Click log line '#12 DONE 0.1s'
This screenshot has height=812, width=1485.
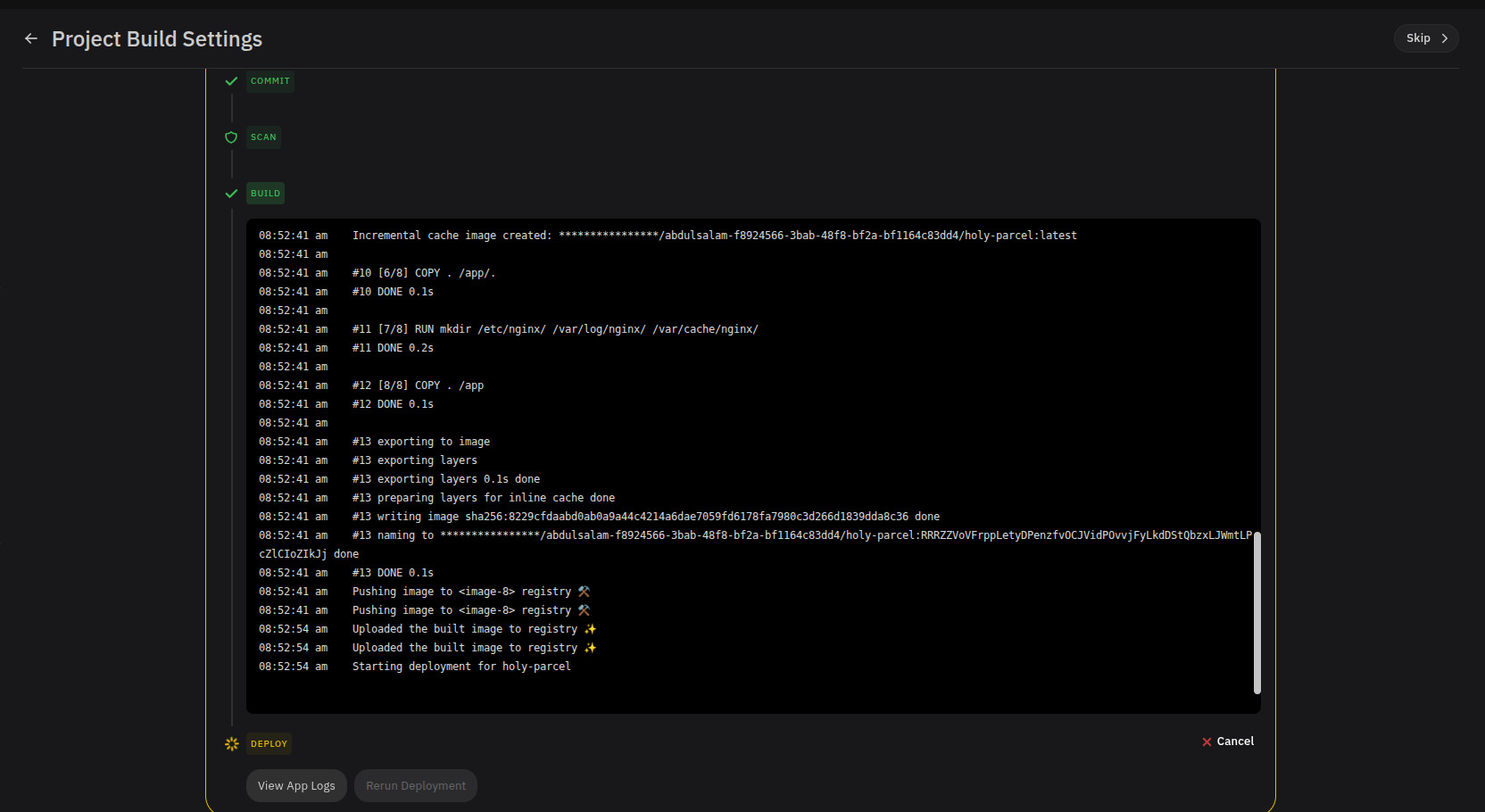point(393,404)
